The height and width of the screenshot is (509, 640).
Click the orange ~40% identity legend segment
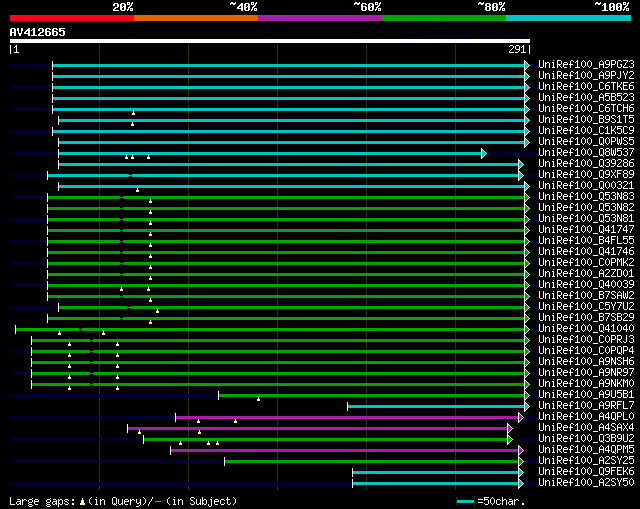click(x=195, y=18)
